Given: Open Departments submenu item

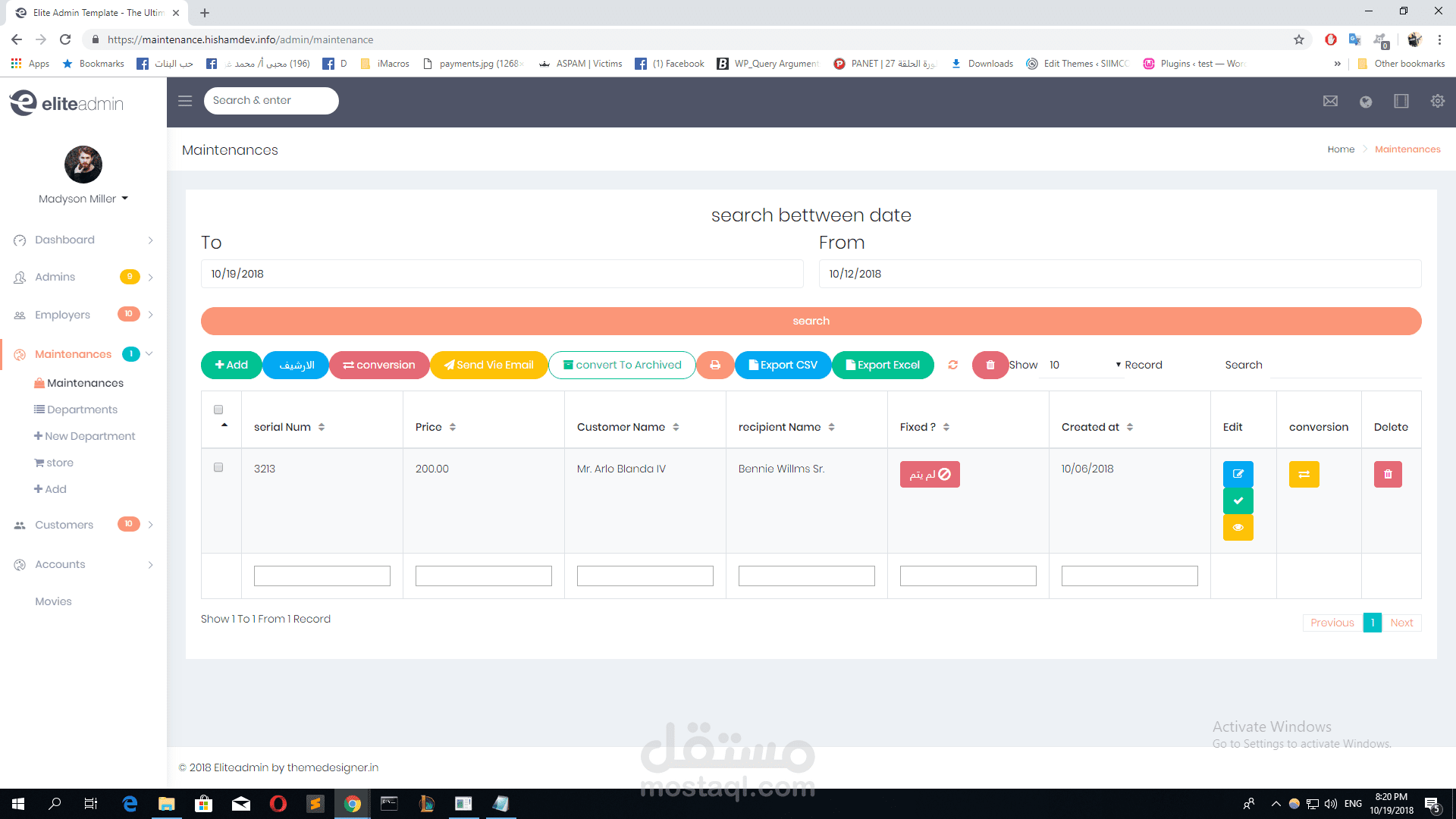Looking at the screenshot, I should tap(76, 409).
